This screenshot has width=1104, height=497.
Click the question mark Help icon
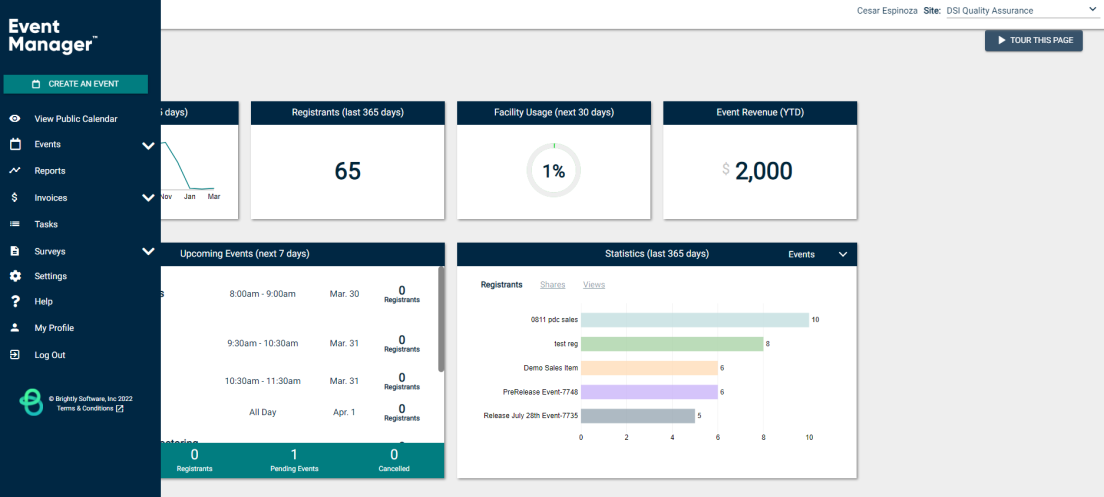click(15, 301)
